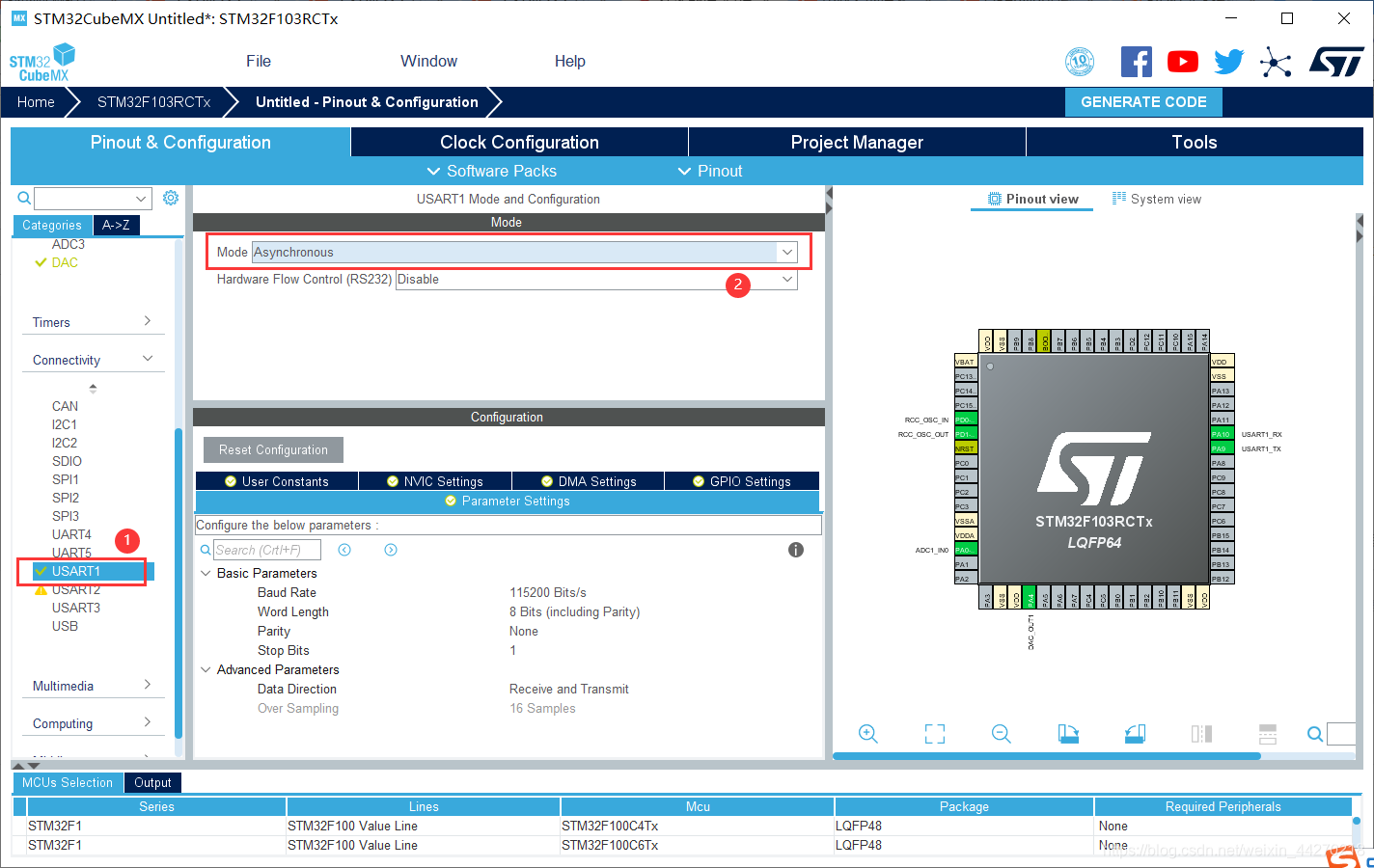Open the NVIC Settings tab

coord(434,481)
